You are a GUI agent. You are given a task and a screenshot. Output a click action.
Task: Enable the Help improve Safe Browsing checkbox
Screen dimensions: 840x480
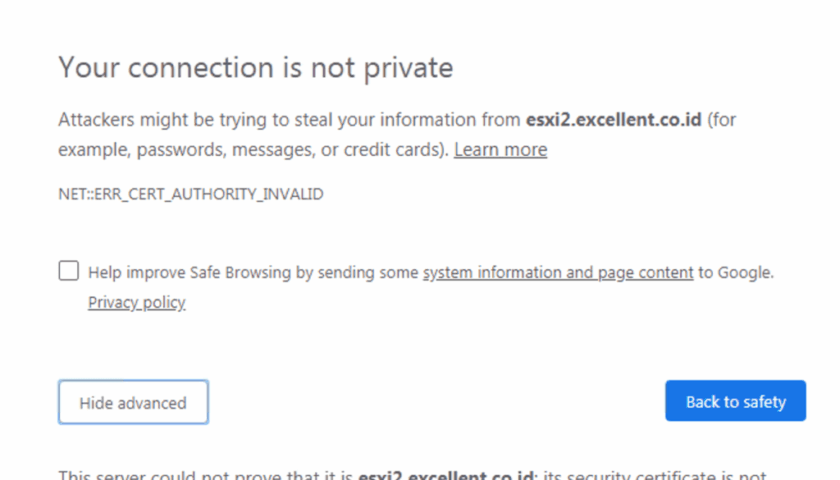coord(69,271)
